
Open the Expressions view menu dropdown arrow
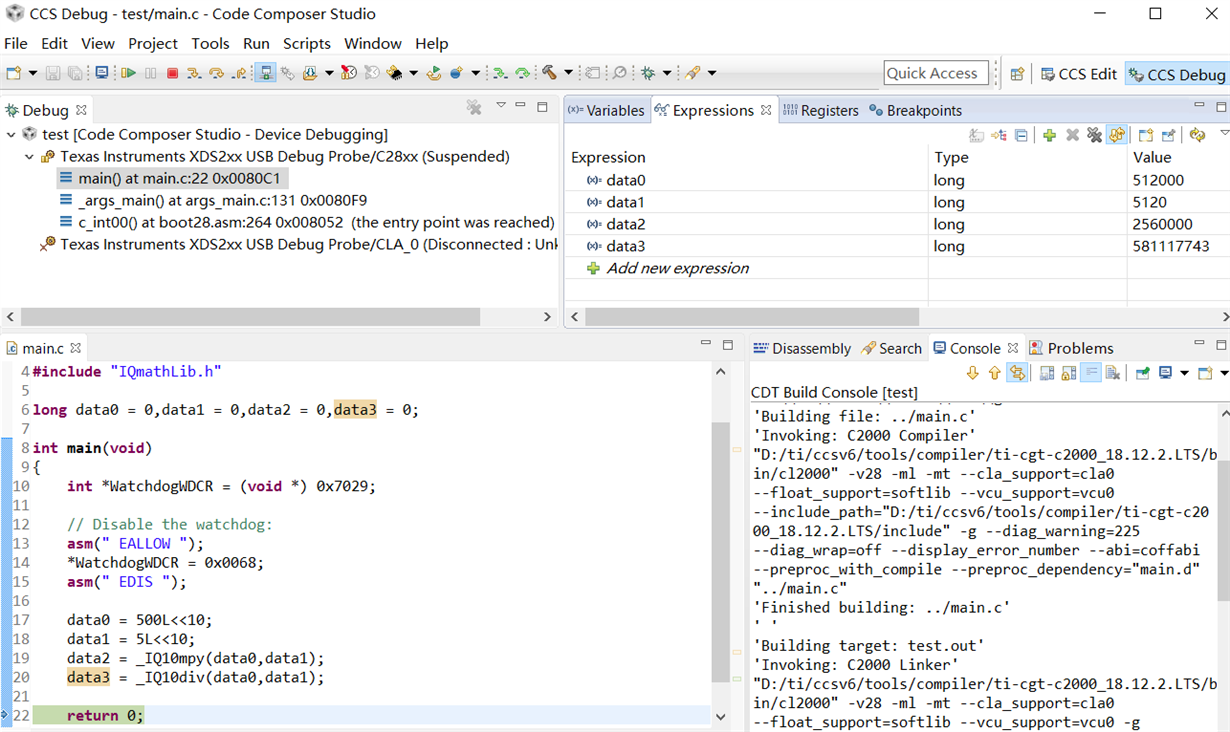1223,134
